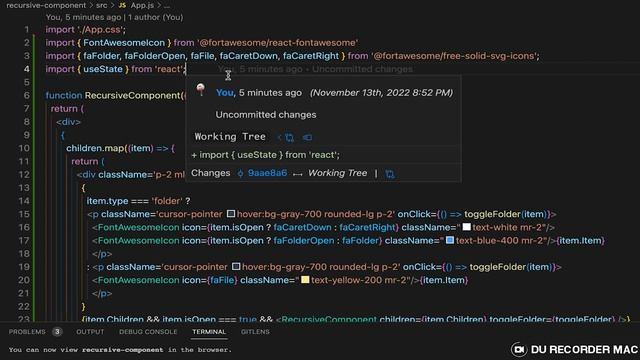Viewport: 640px width, 360px height.
Task: Click line number 6 in the gutter
Action: [27, 96]
